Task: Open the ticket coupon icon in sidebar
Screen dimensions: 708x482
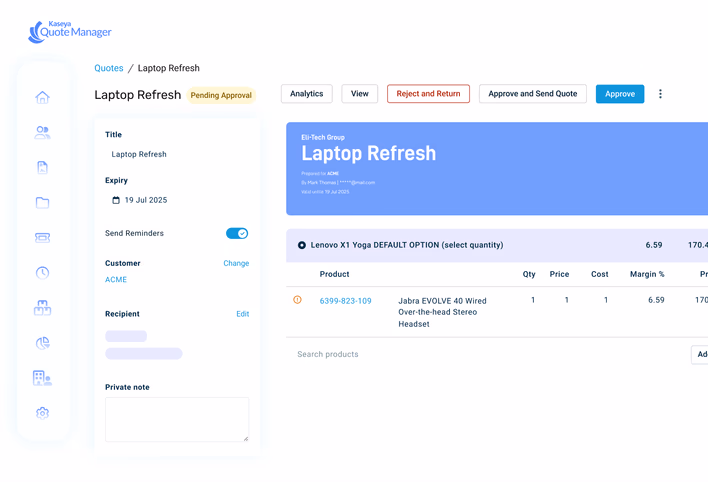Action: pos(42,238)
